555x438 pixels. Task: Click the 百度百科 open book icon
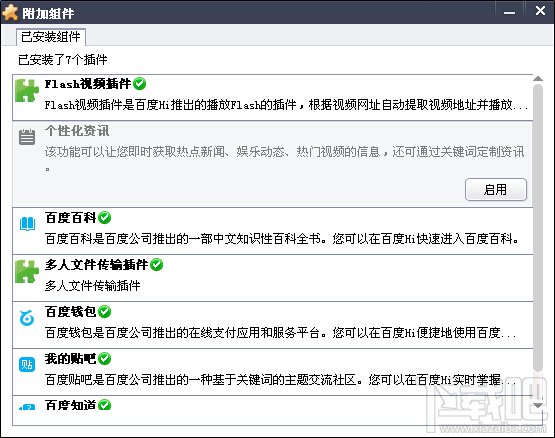click(27, 223)
